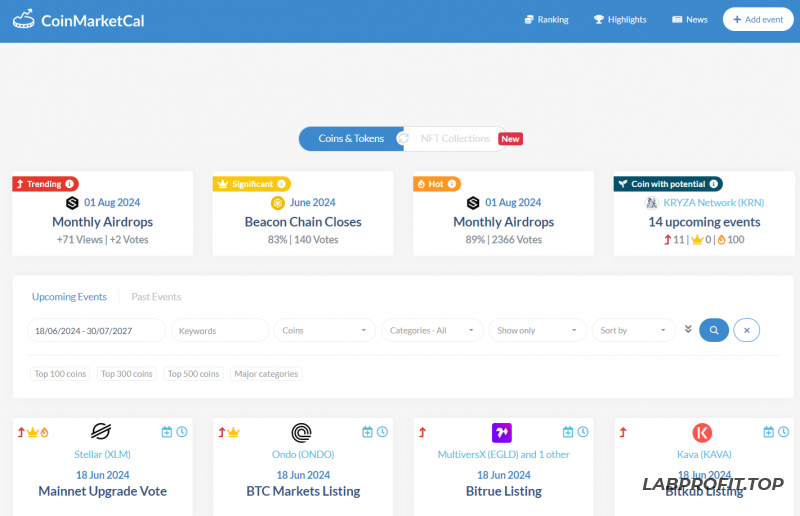Screen dimensions: 800x516
Task: Toggle the Top 100 coins filter
Action: tap(61, 374)
